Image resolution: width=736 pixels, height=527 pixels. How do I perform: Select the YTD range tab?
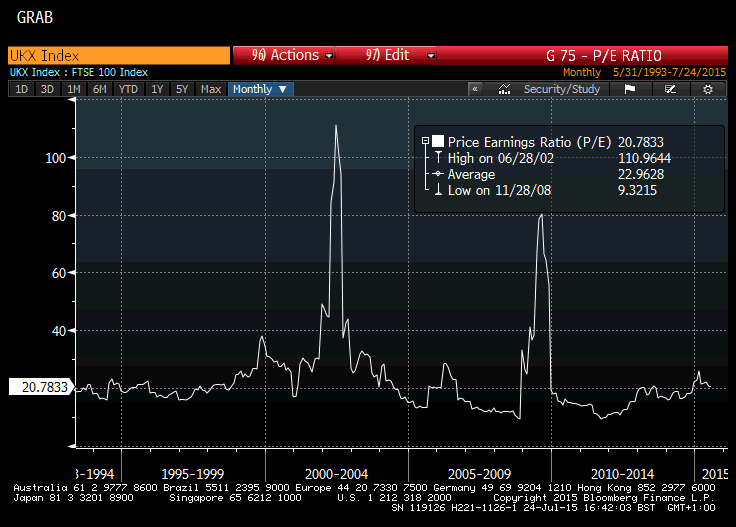pos(128,89)
